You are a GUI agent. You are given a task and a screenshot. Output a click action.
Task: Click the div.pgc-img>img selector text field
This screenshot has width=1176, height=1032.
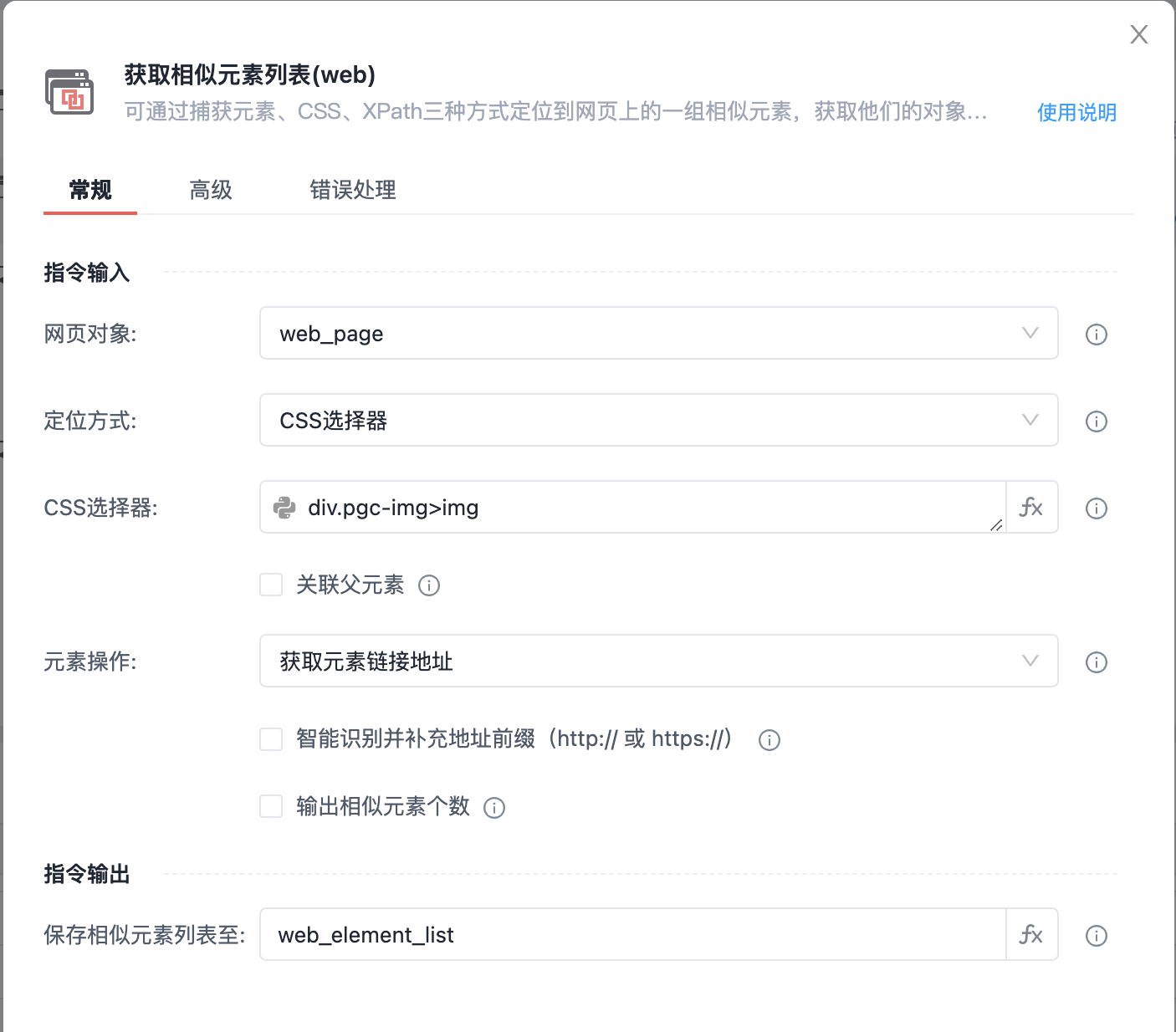pyautogui.click(x=644, y=508)
